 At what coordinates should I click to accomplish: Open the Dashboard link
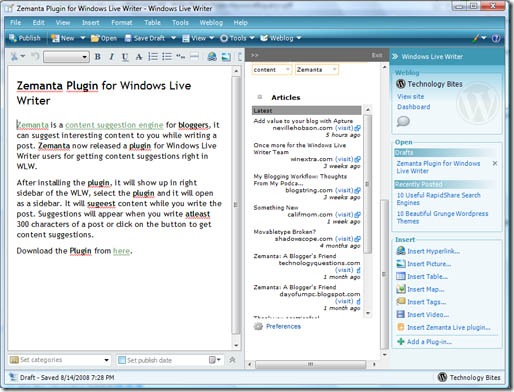414,107
